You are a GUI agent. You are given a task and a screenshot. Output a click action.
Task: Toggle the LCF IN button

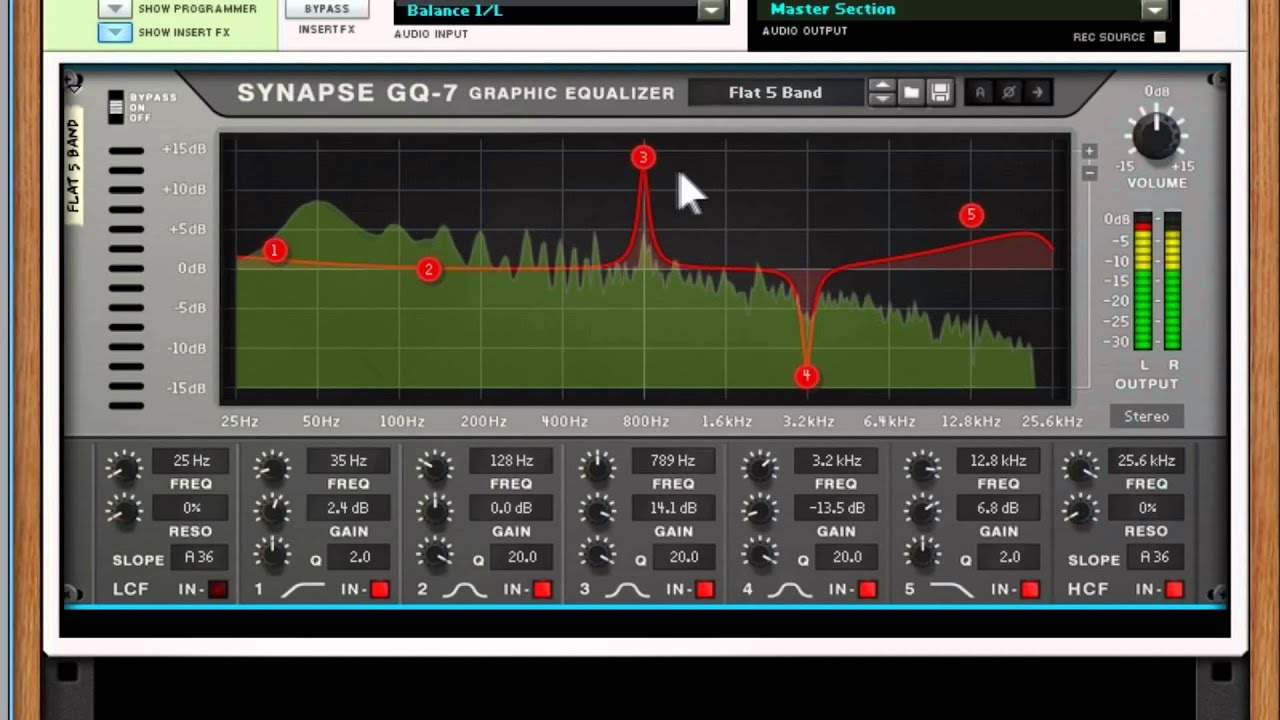(x=218, y=590)
